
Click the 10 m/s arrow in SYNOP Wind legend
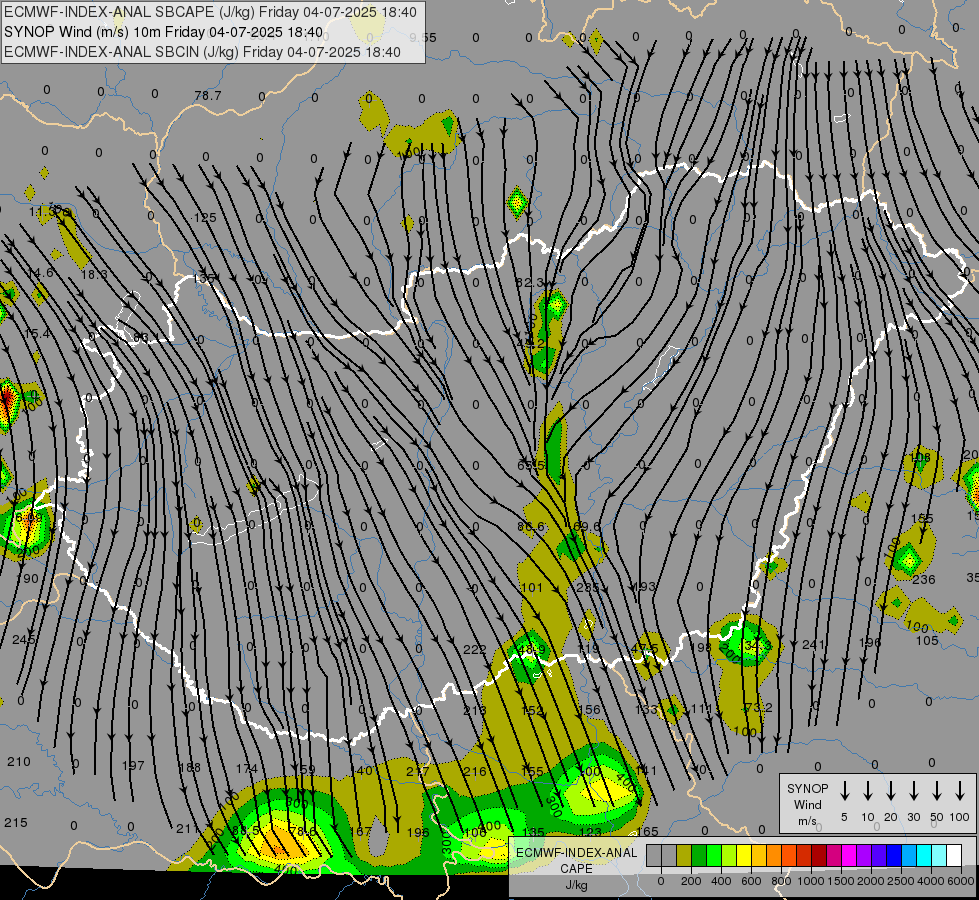[867, 791]
